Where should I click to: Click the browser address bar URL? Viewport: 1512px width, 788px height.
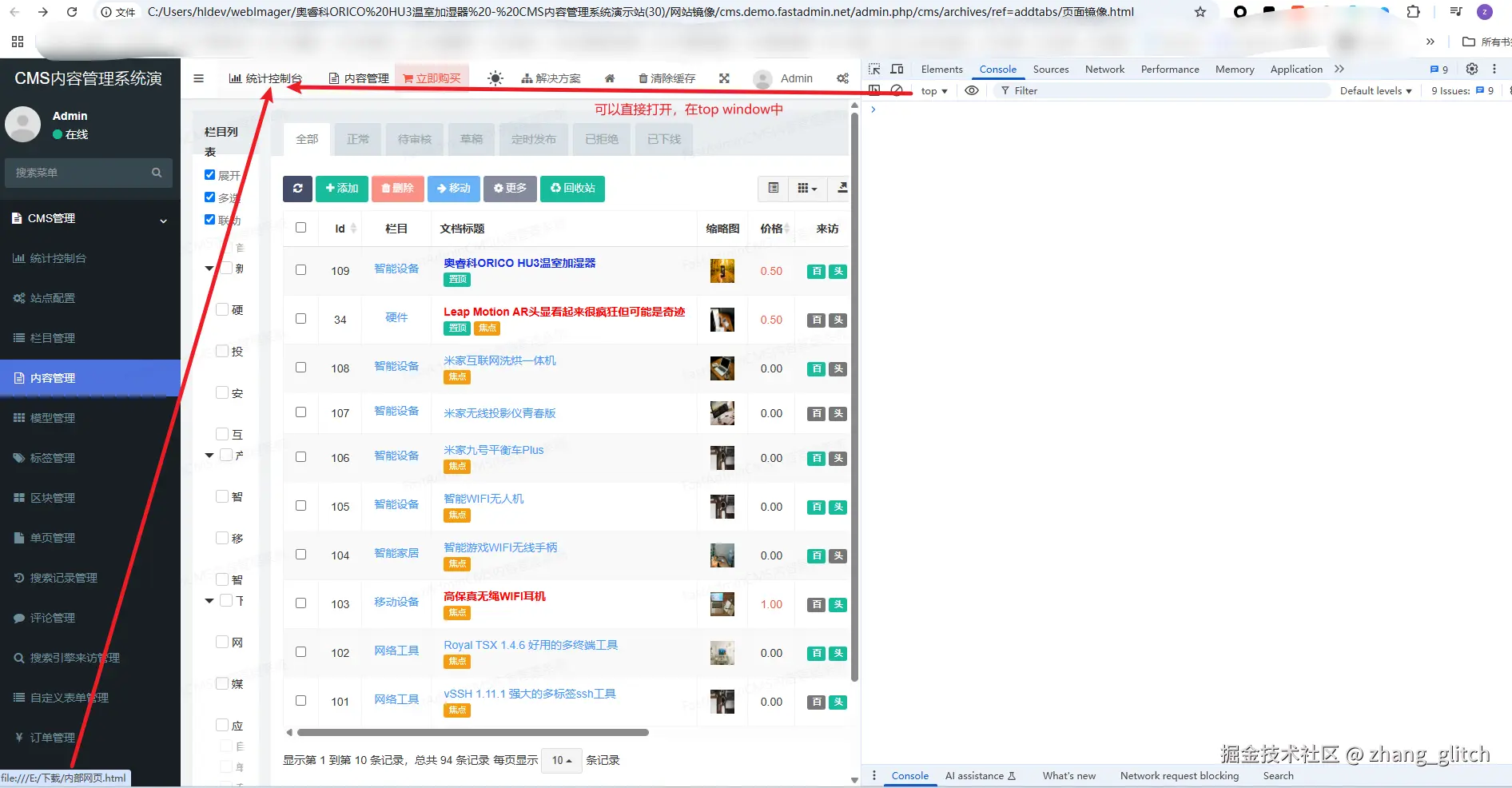pyautogui.click(x=640, y=12)
